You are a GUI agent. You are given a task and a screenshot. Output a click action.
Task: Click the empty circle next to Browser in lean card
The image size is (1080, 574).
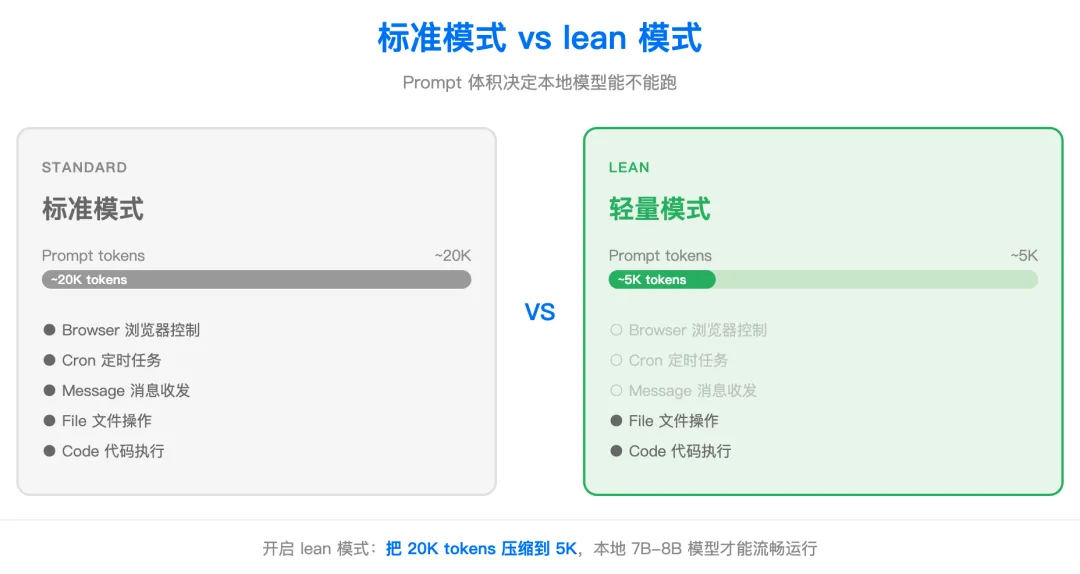click(x=616, y=330)
